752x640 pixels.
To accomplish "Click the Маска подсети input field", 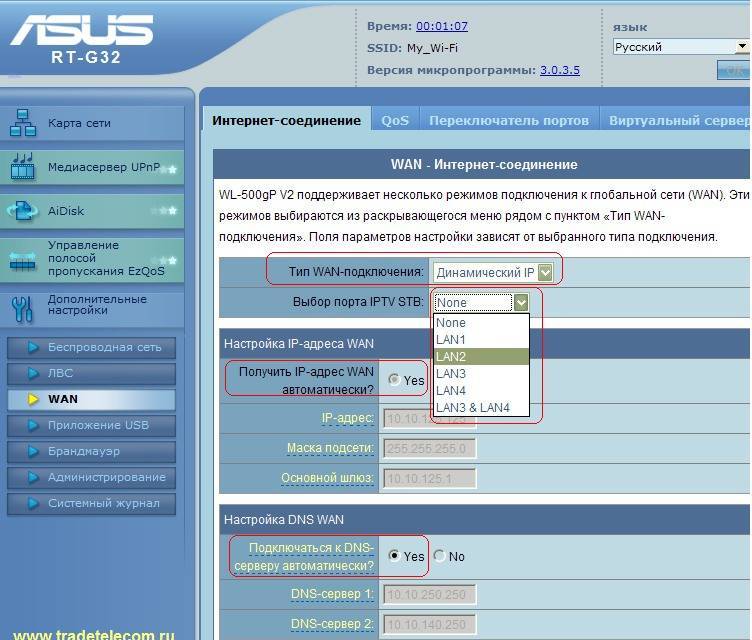I will (430, 449).
